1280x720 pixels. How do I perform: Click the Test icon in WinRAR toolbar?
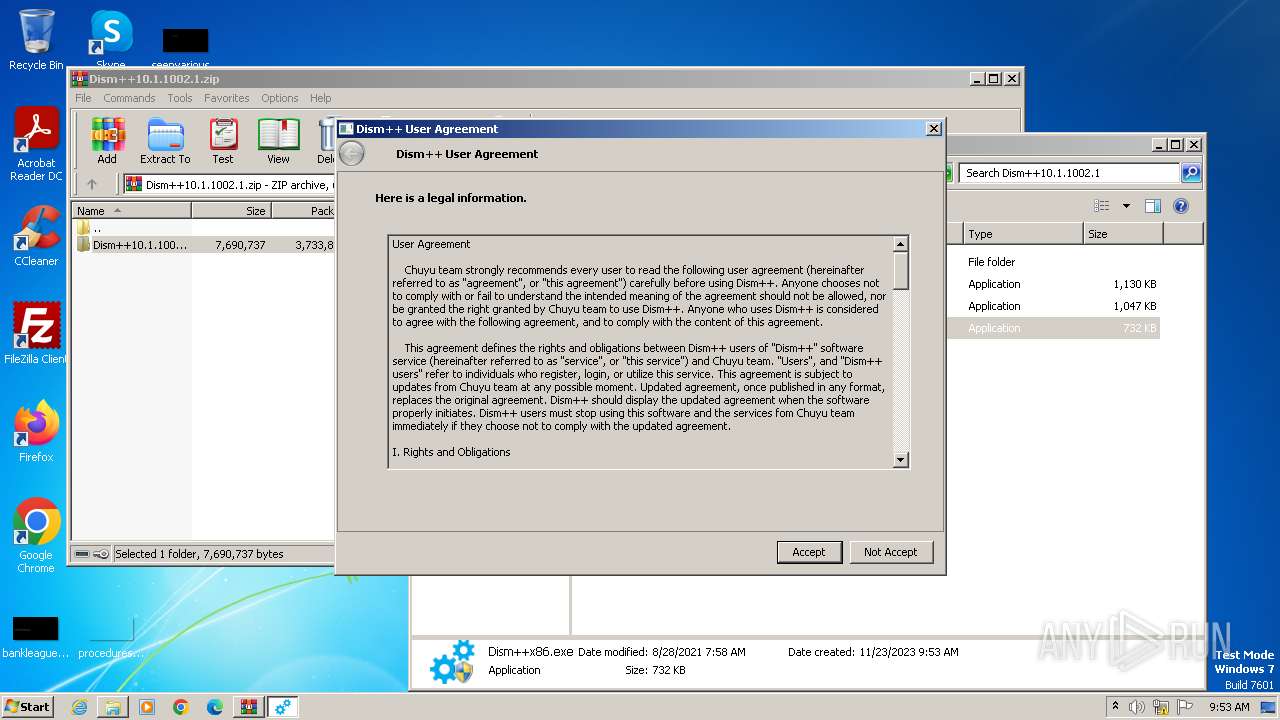223,141
